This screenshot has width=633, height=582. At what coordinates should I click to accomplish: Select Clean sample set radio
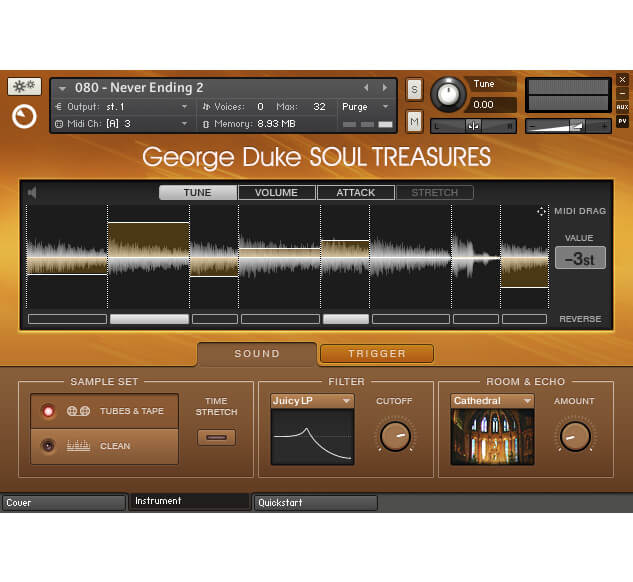[x=48, y=446]
